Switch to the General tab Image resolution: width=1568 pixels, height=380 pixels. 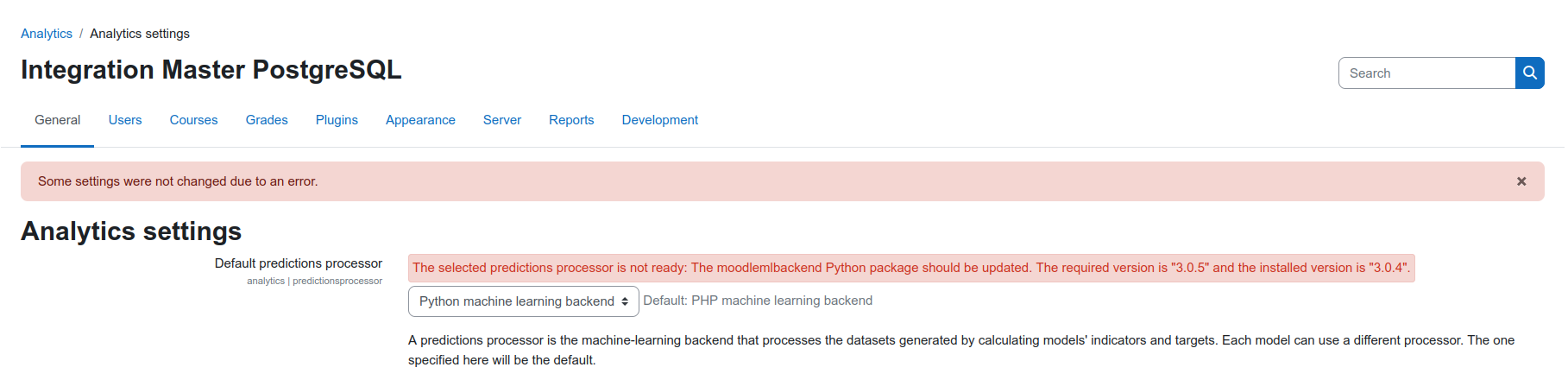(x=58, y=120)
